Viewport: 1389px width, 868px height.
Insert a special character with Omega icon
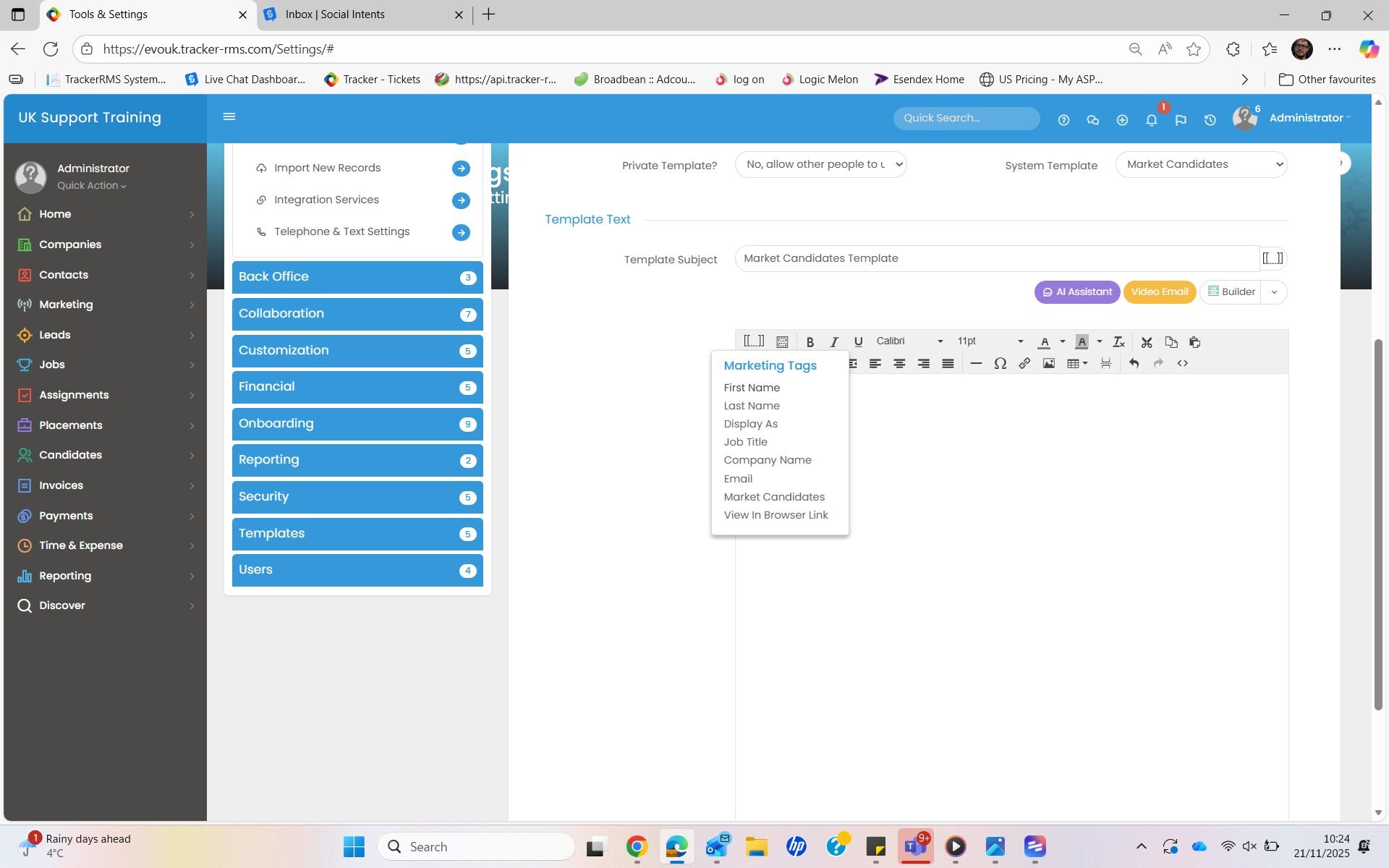point(1000,364)
